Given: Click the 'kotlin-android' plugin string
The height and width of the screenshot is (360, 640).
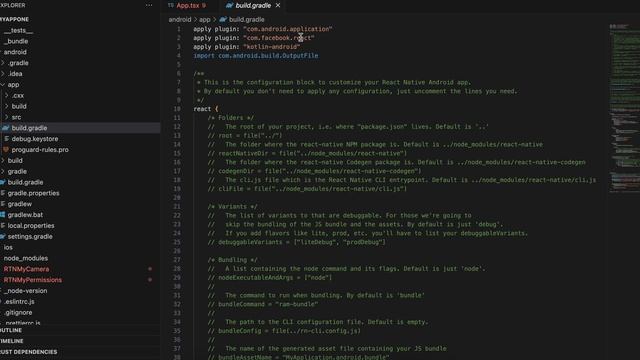Looking at the screenshot, I should tap(272, 47).
